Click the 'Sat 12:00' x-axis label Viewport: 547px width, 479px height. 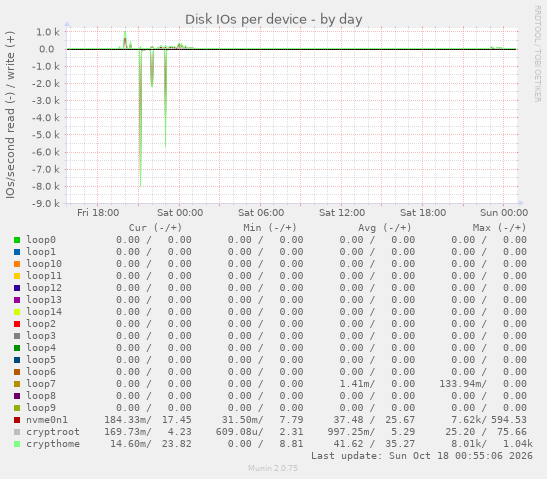[x=342, y=212]
